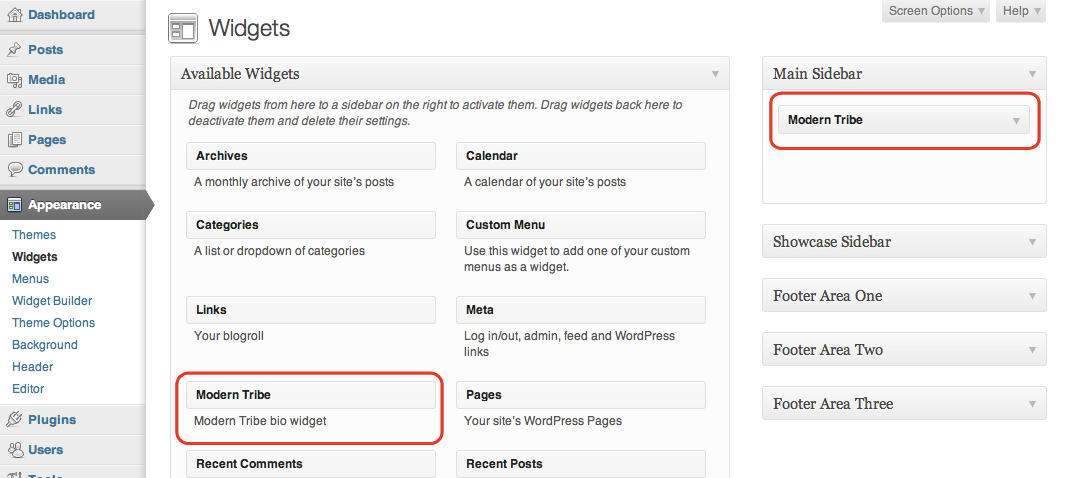This screenshot has height=478, width=1070.
Task: Go to Widget Builder in Appearance menu
Action: point(52,301)
